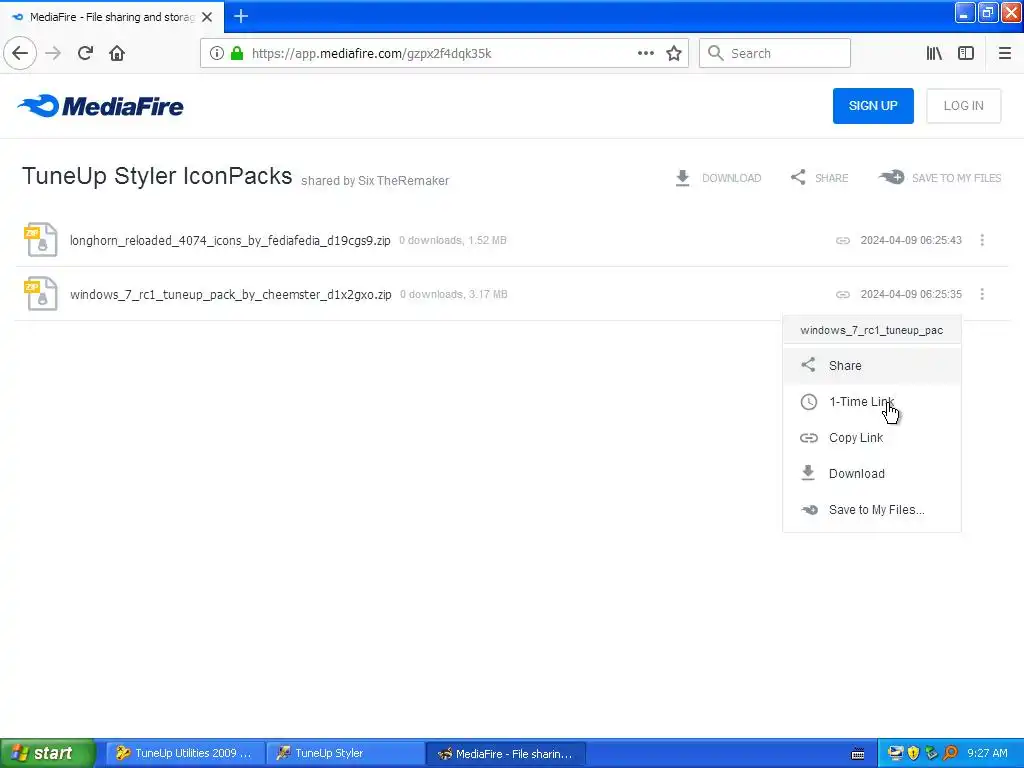Close the MediaFire browser tab
The height and width of the screenshot is (768, 1024).
point(207,17)
